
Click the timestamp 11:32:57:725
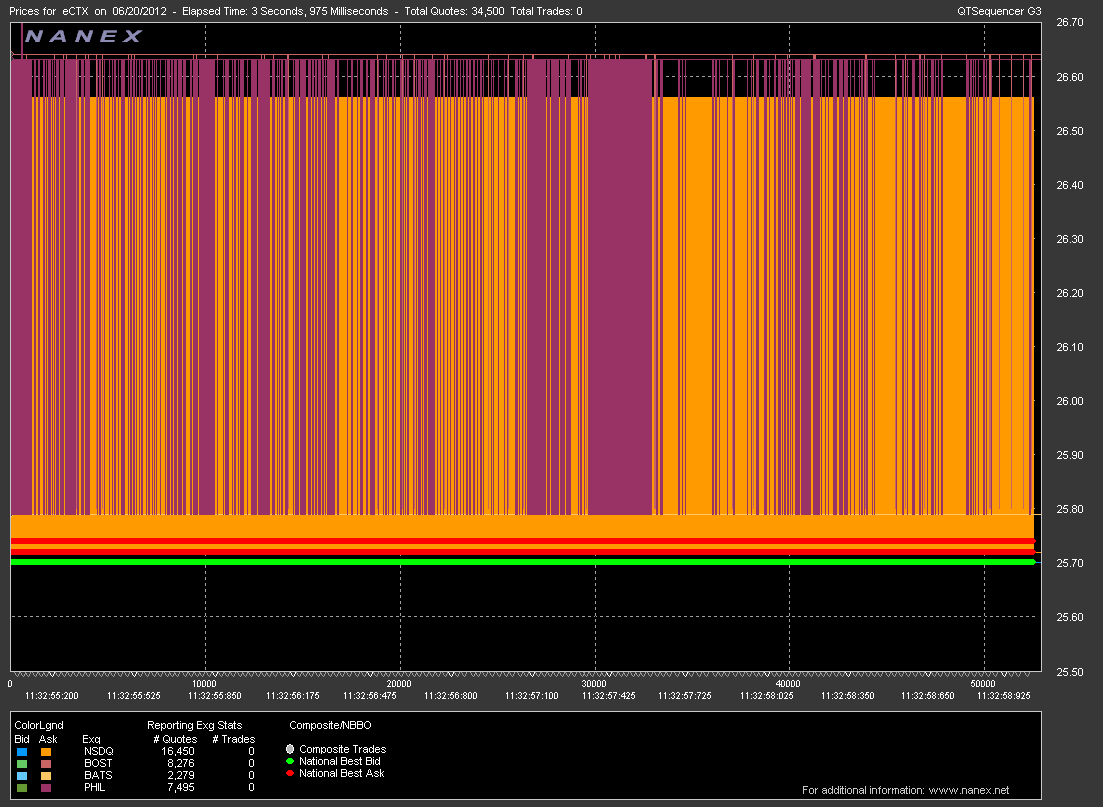coord(684,696)
